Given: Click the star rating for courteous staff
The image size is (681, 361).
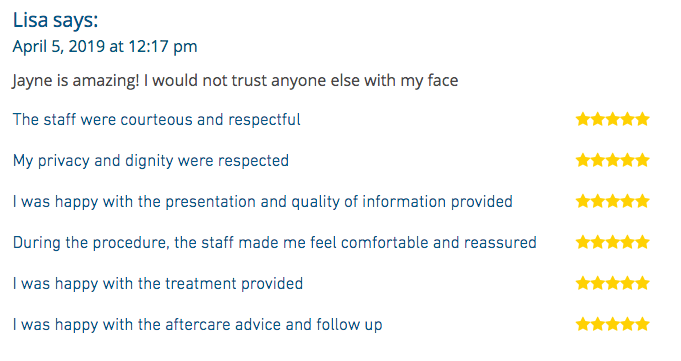Looking at the screenshot, I should click(612, 119).
